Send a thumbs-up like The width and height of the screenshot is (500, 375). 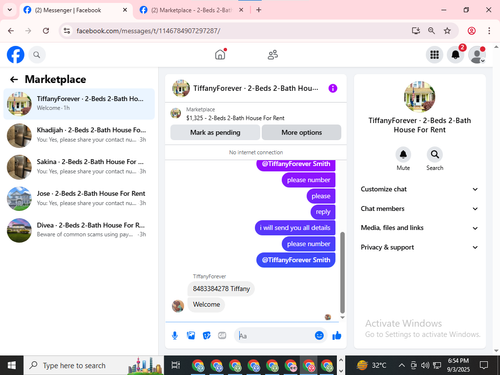[x=337, y=336]
